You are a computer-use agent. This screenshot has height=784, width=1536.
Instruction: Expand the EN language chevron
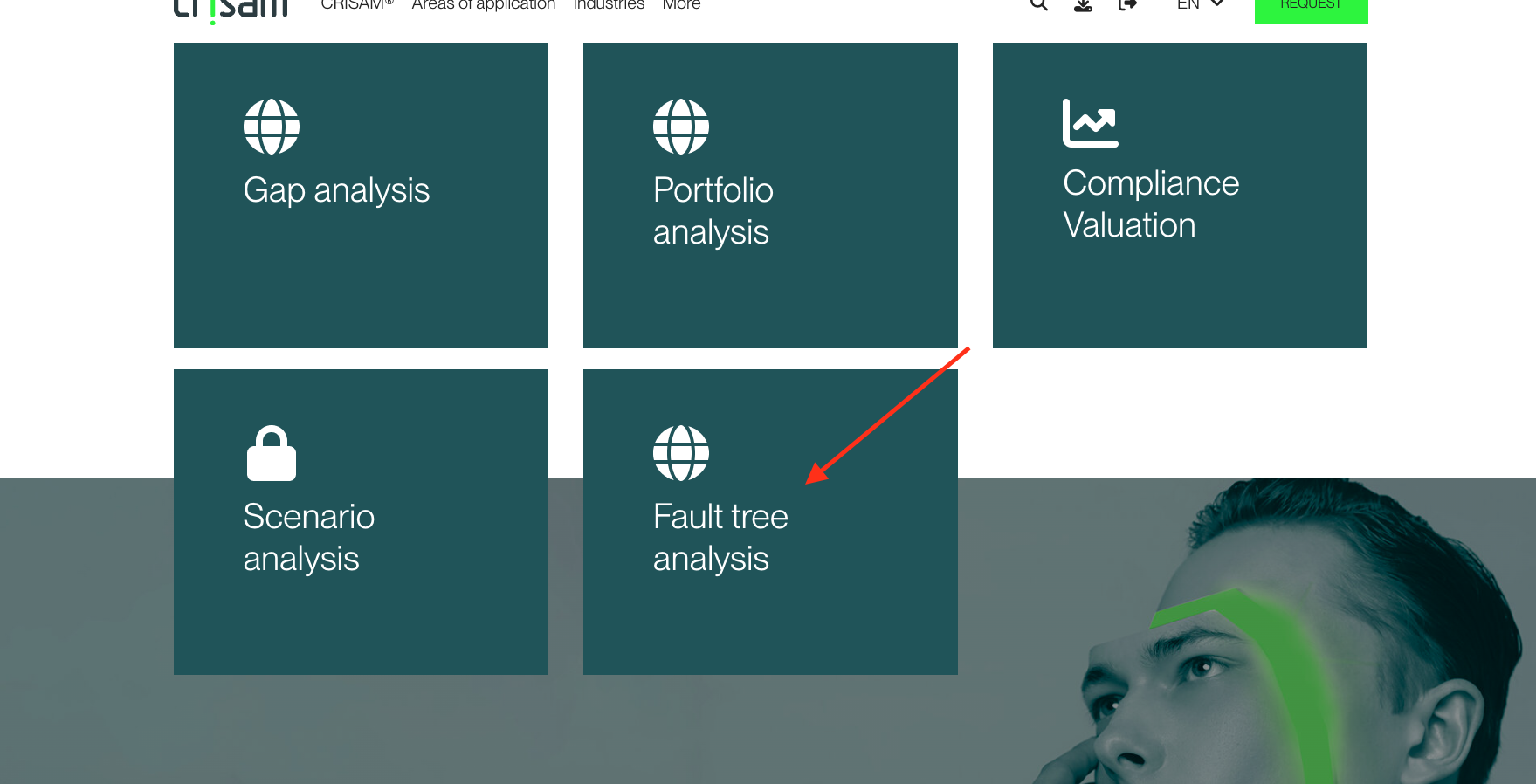(x=1217, y=4)
